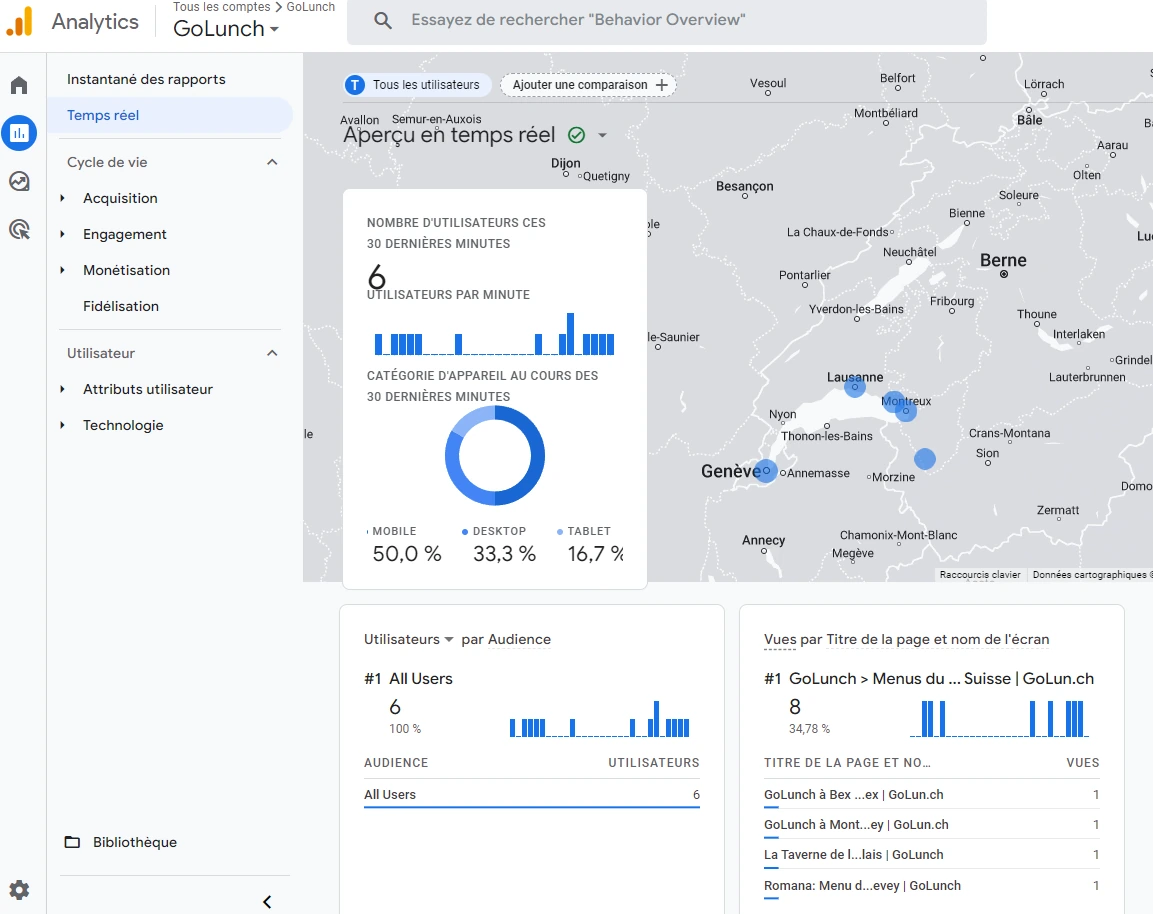This screenshot has height=914, width=1153.
Task: Collapse the Cycle de vie section
Action: pyautogui.click(x=272, y=163)
